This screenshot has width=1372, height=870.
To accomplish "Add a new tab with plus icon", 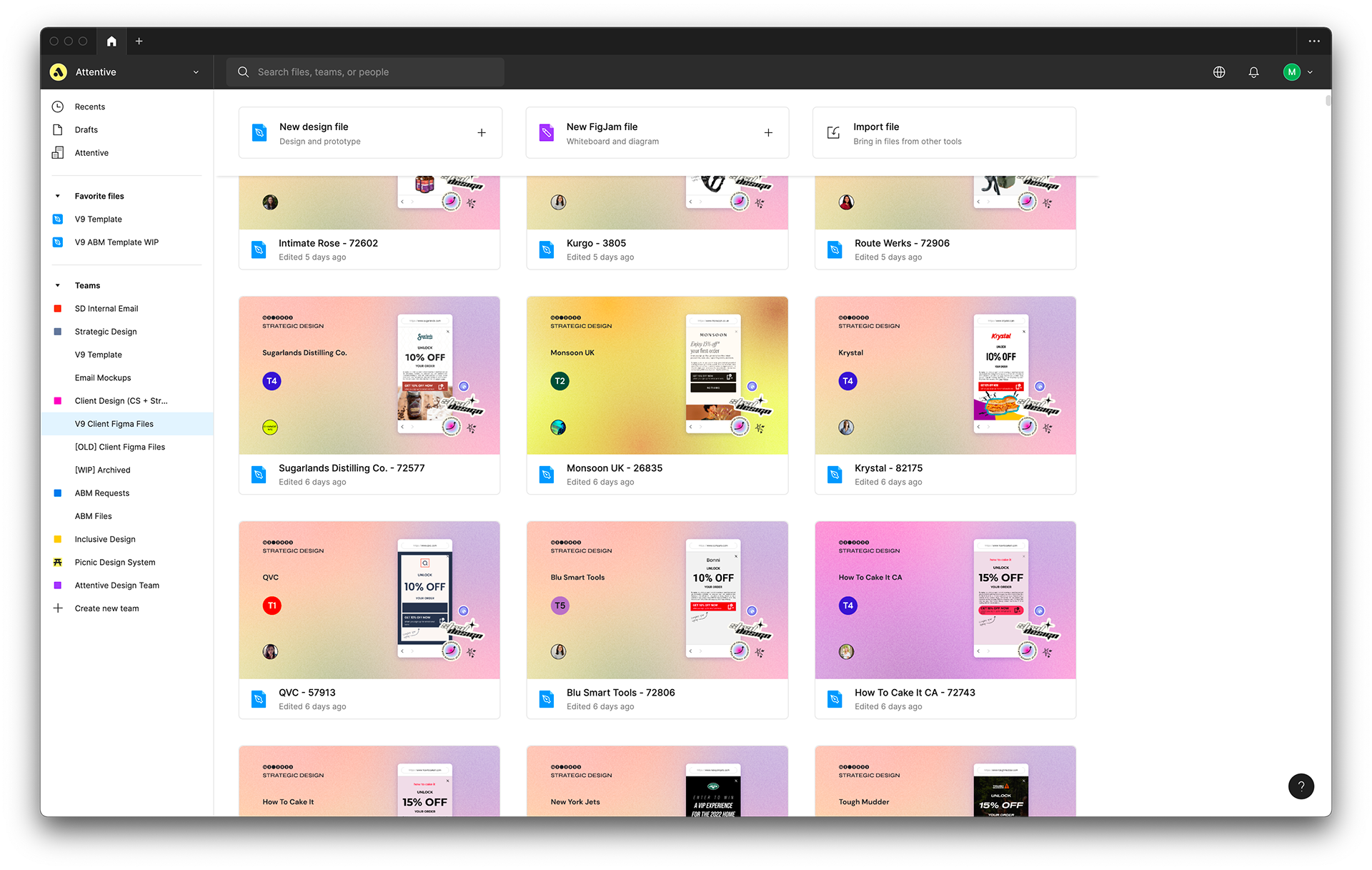I will coord(139,41).
